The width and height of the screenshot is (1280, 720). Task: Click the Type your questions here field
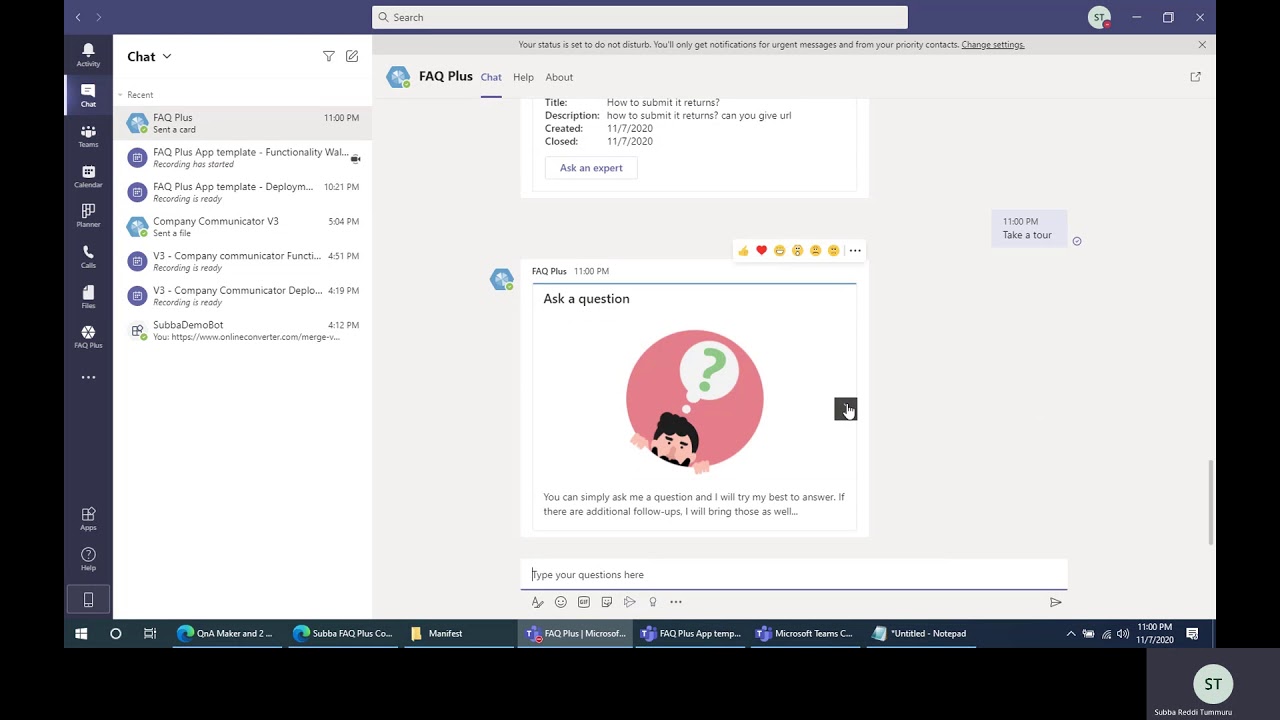[x=794, y=575]
